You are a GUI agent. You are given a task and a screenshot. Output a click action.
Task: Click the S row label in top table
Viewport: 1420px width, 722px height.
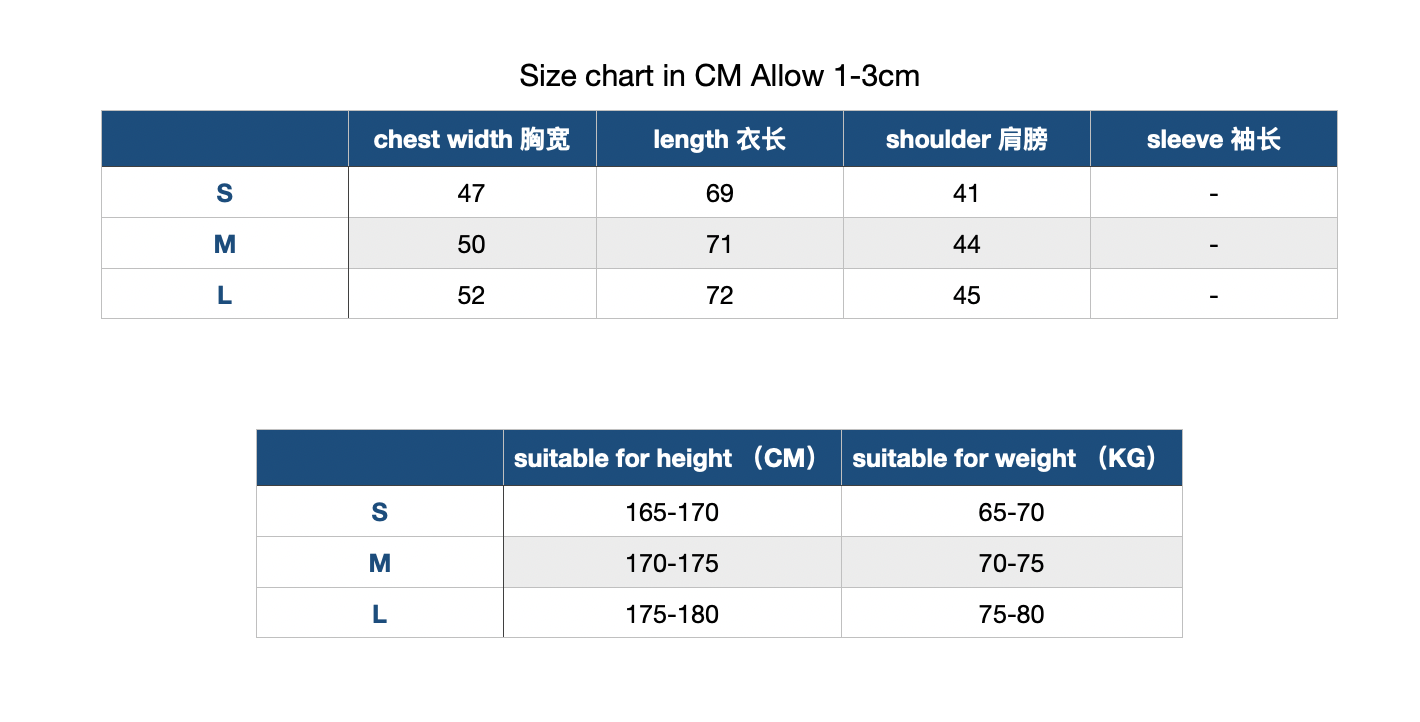[225, 193]
